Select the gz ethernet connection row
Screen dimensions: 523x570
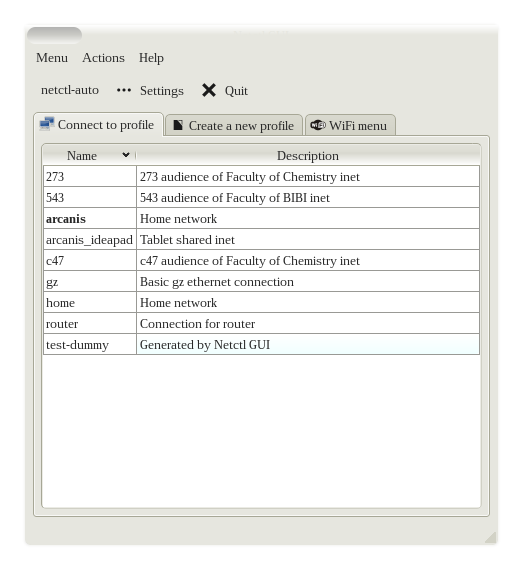261,282
